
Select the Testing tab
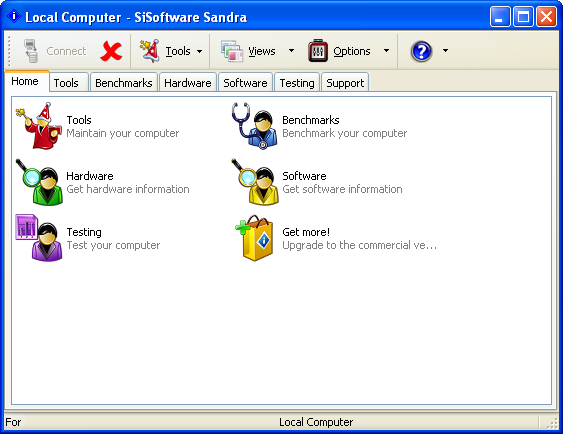click(297, 83)
